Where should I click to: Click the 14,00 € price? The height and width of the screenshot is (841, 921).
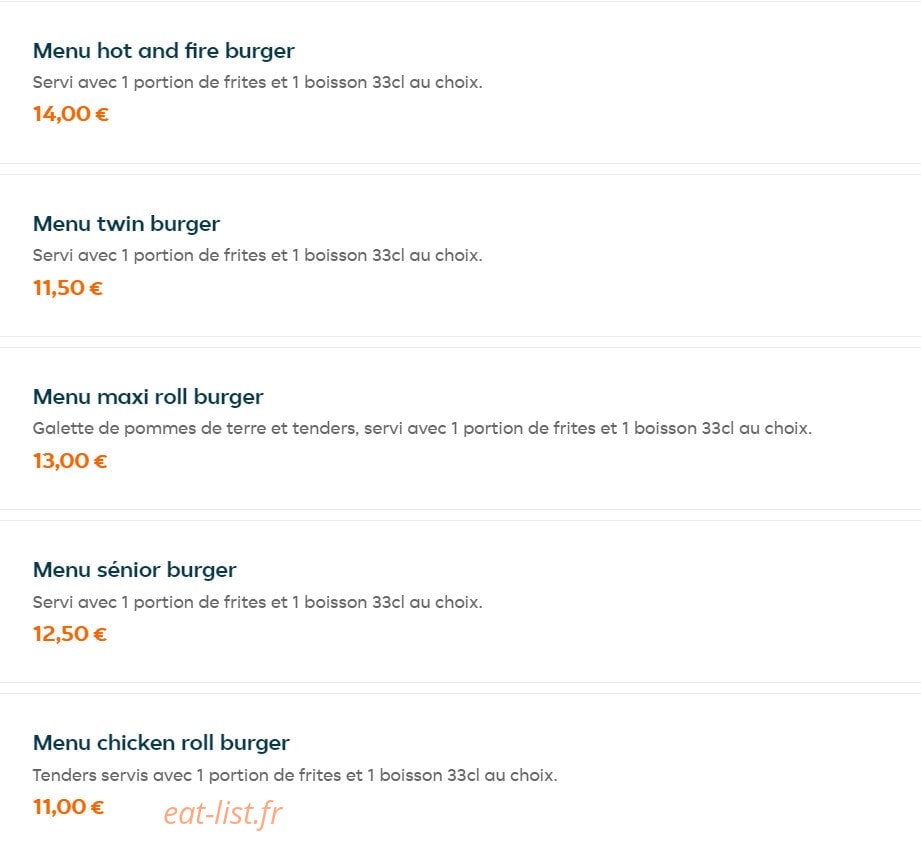coord(70,114)
